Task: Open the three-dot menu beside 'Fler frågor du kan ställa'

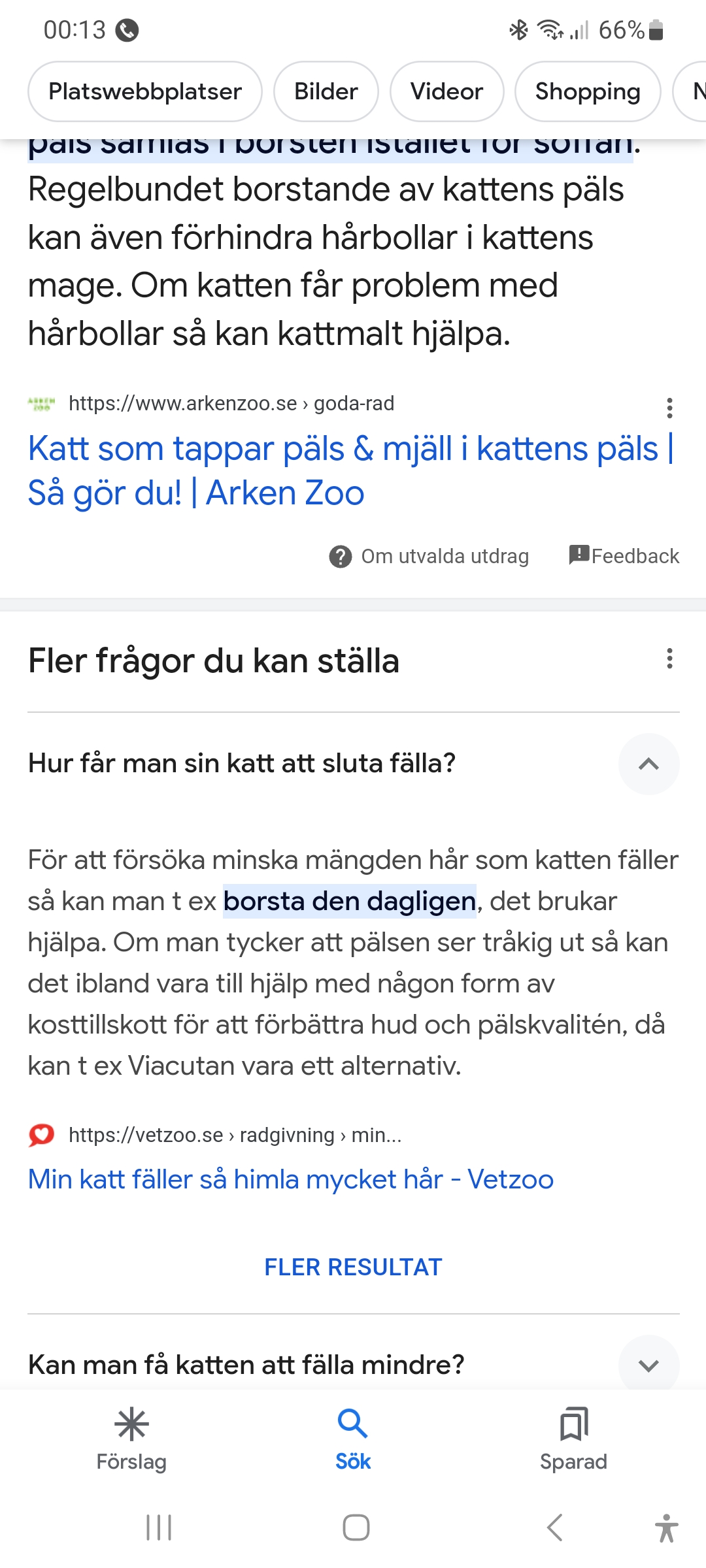Action: point(669,659)
